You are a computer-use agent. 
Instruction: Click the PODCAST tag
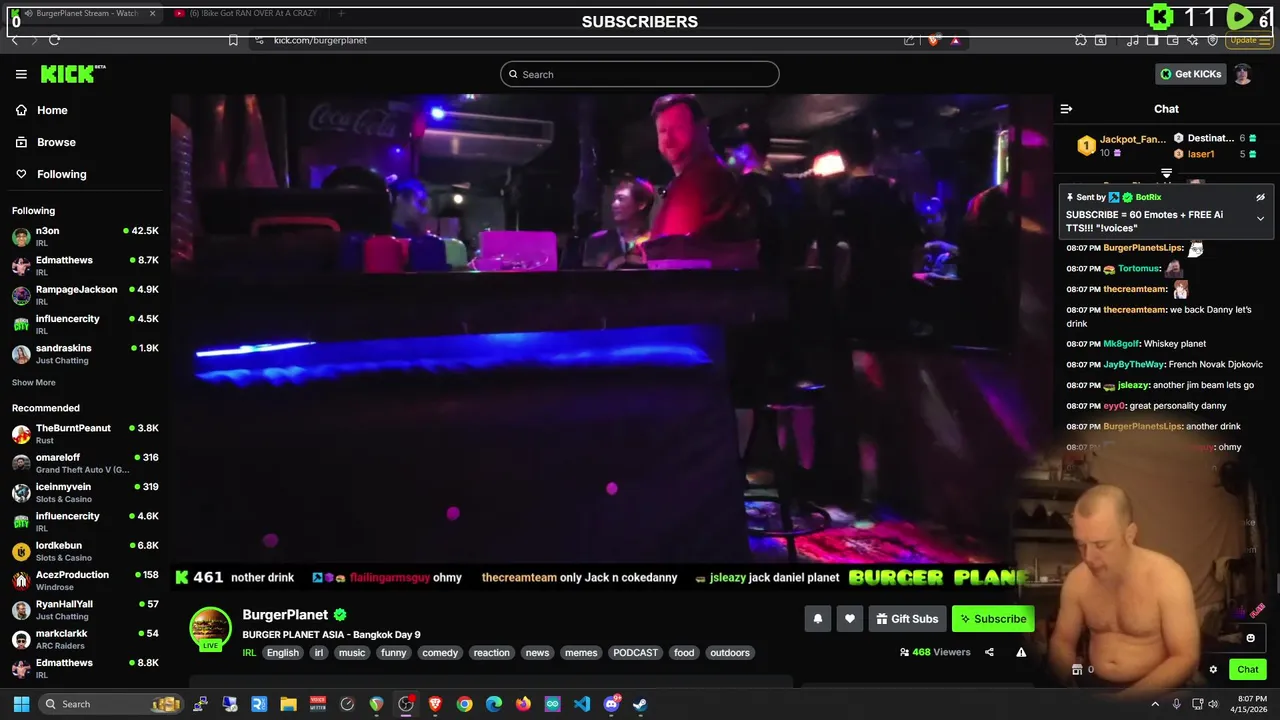point(636,653)
